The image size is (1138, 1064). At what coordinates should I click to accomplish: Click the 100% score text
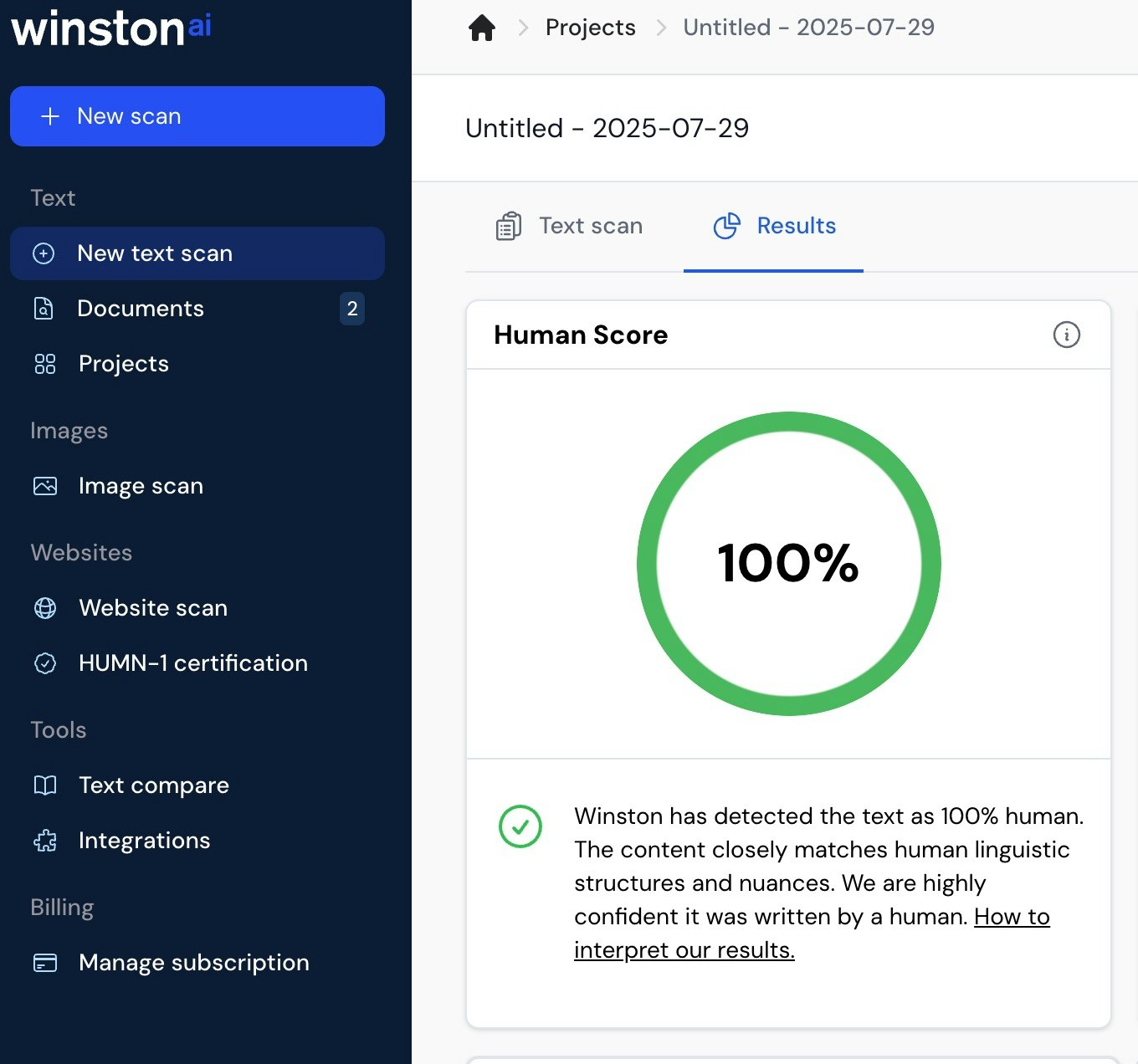pyautogui.click(x=788, y=563)
